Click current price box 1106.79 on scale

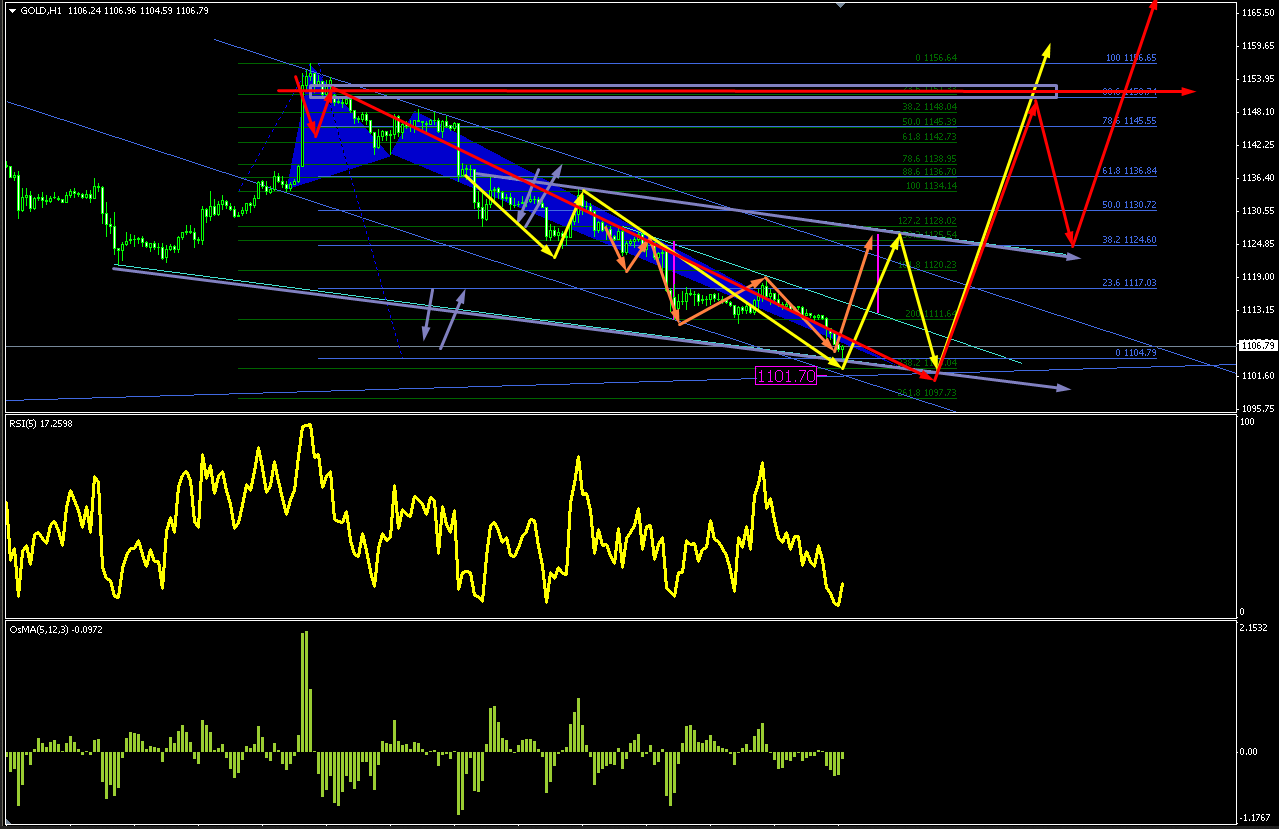(1257, 345)
